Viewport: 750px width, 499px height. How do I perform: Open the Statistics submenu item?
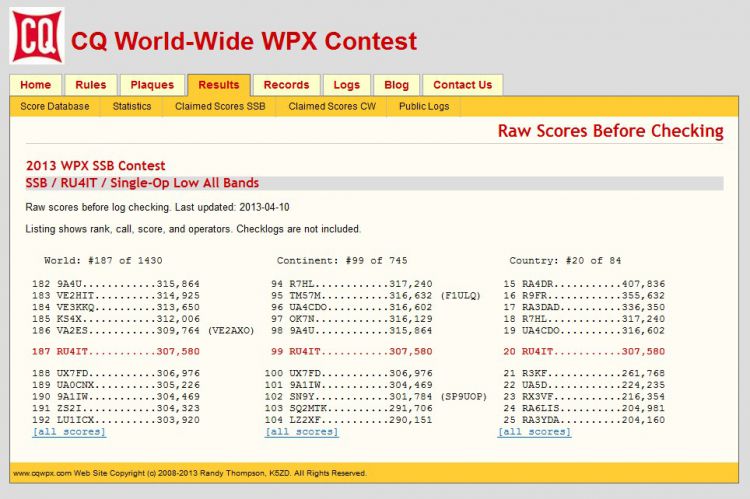point(132,107)
